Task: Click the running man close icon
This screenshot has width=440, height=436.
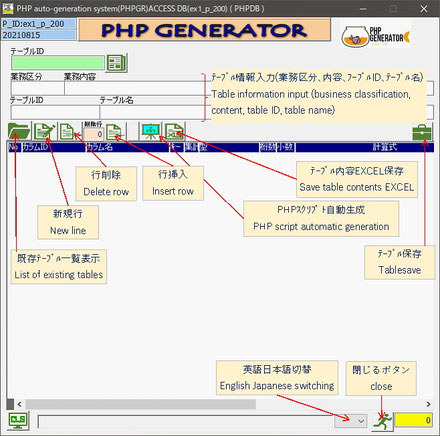Action: pos(382,421)
